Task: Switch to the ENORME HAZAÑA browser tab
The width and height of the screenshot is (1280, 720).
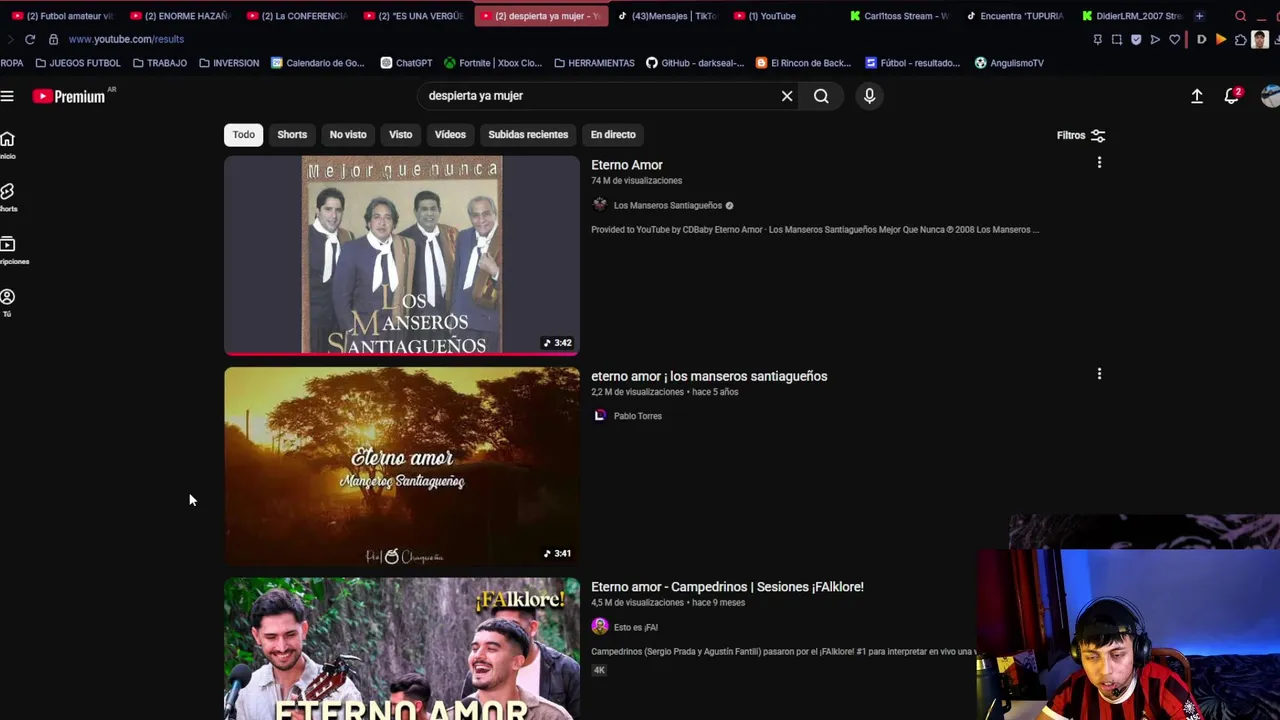Action: click(x=180, y=16)
